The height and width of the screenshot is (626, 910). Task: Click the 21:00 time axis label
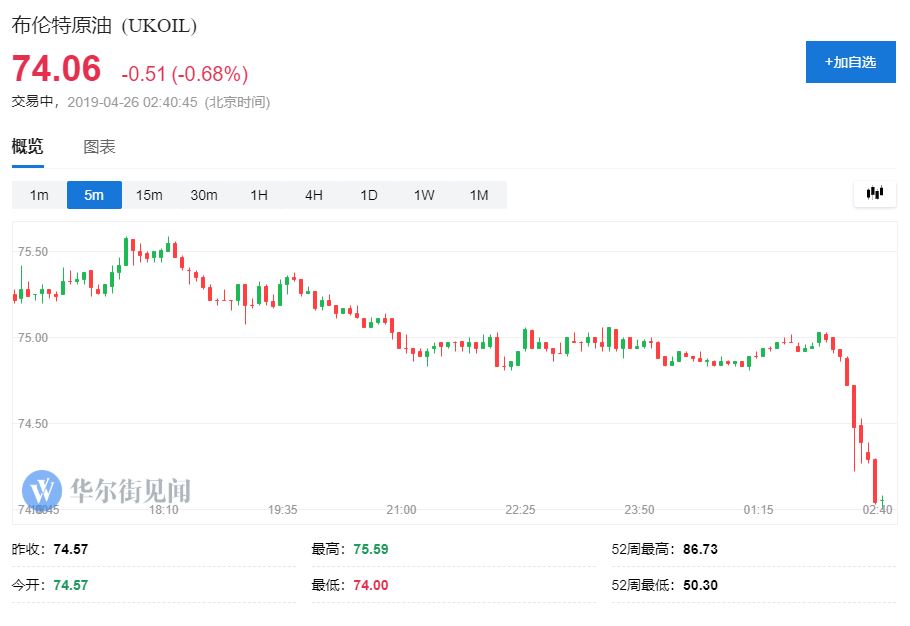point(401,510)
